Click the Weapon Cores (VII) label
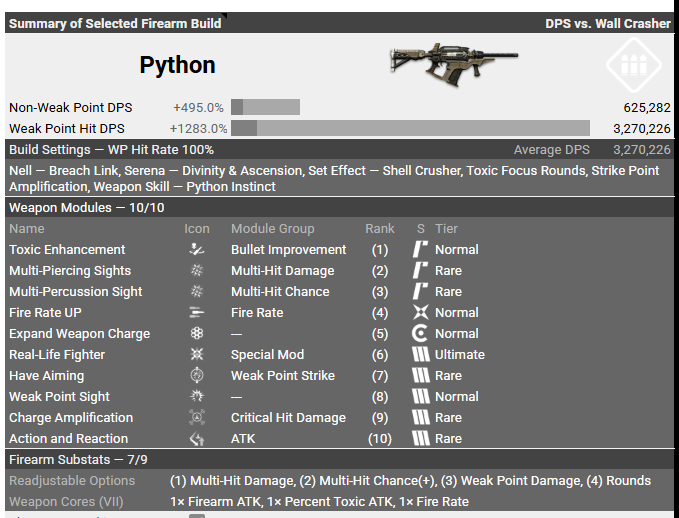679x518 pixels. pos(66,502)
